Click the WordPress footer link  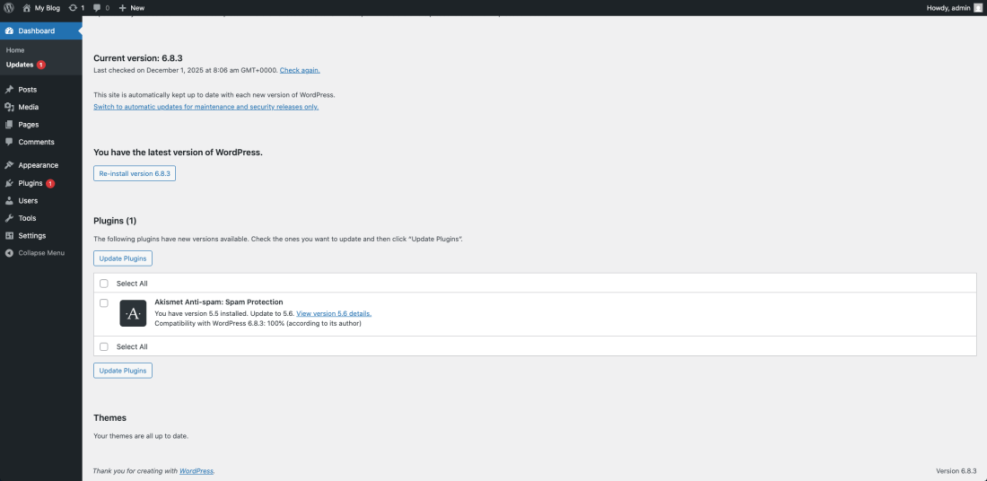196,471
